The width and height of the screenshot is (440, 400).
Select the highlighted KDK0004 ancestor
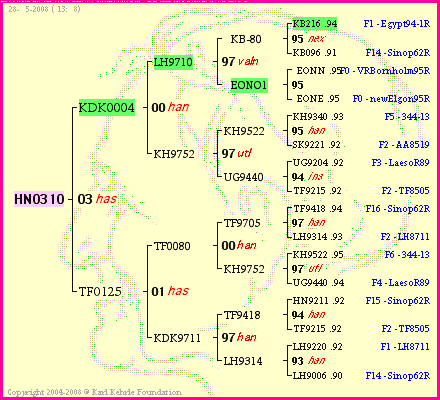pyautogui.click(x=107, y=108)
